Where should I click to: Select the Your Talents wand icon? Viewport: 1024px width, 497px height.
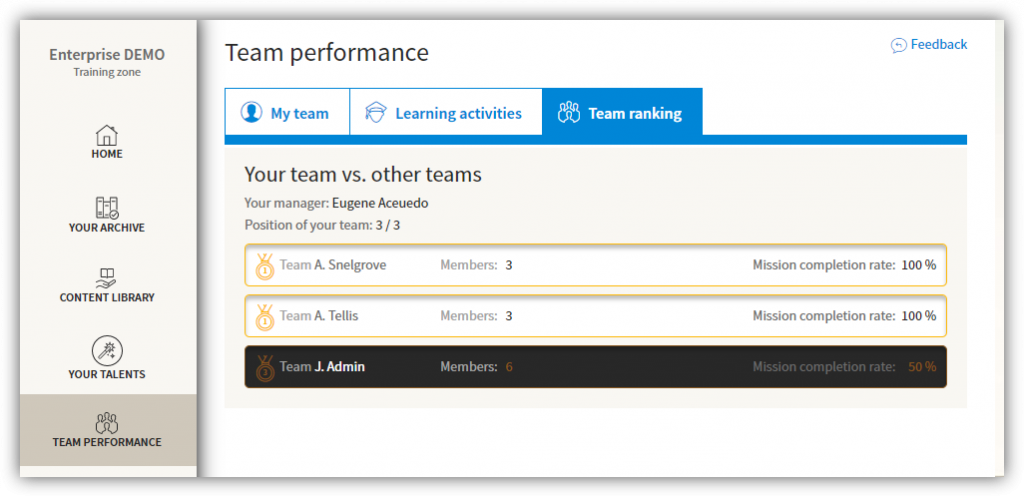(107, 351)
